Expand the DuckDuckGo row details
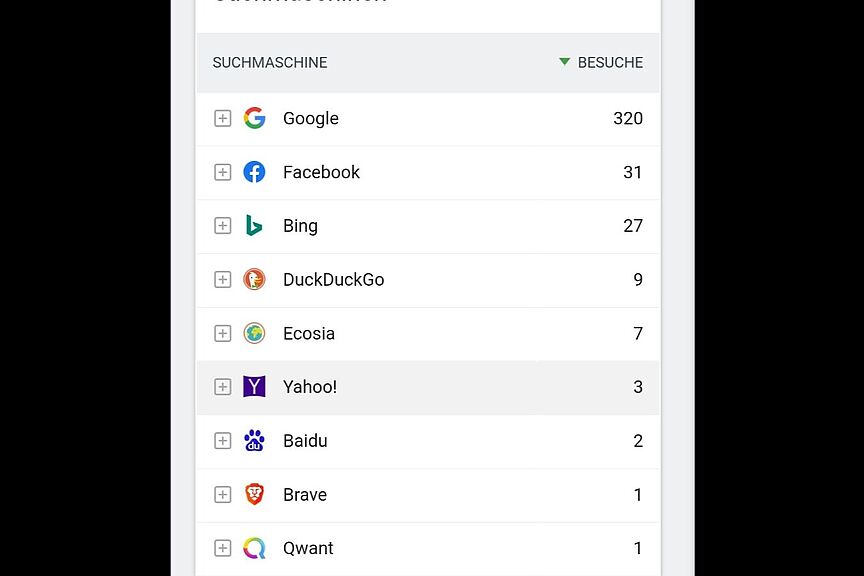The width and height of the screenshot is (864, 576). click(x=222, y=280)
